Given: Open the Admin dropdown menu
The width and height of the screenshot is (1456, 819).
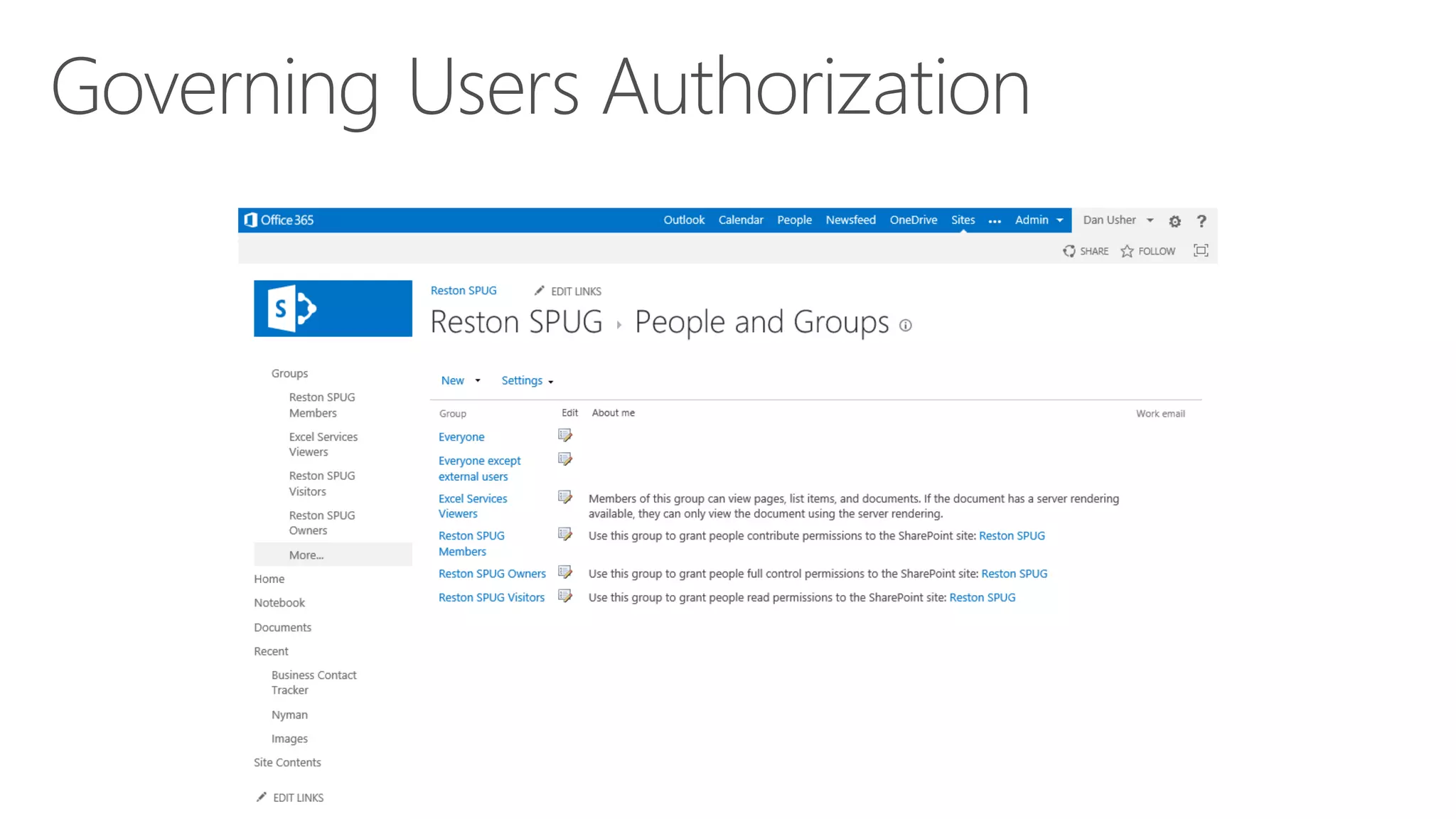Looking at the screenshot, I should coord(1039,220).
